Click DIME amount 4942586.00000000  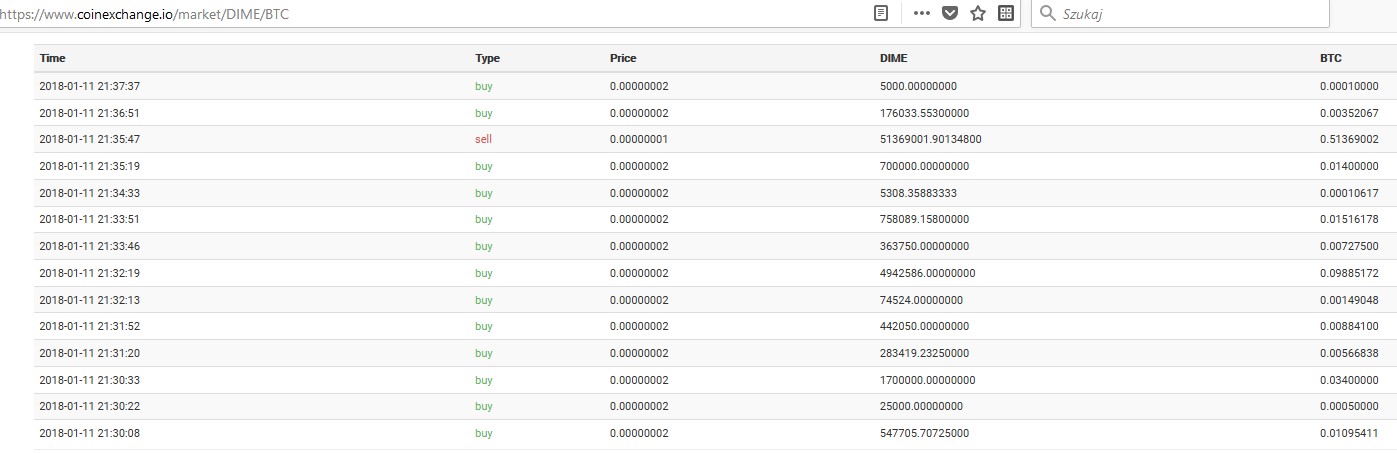927,273
